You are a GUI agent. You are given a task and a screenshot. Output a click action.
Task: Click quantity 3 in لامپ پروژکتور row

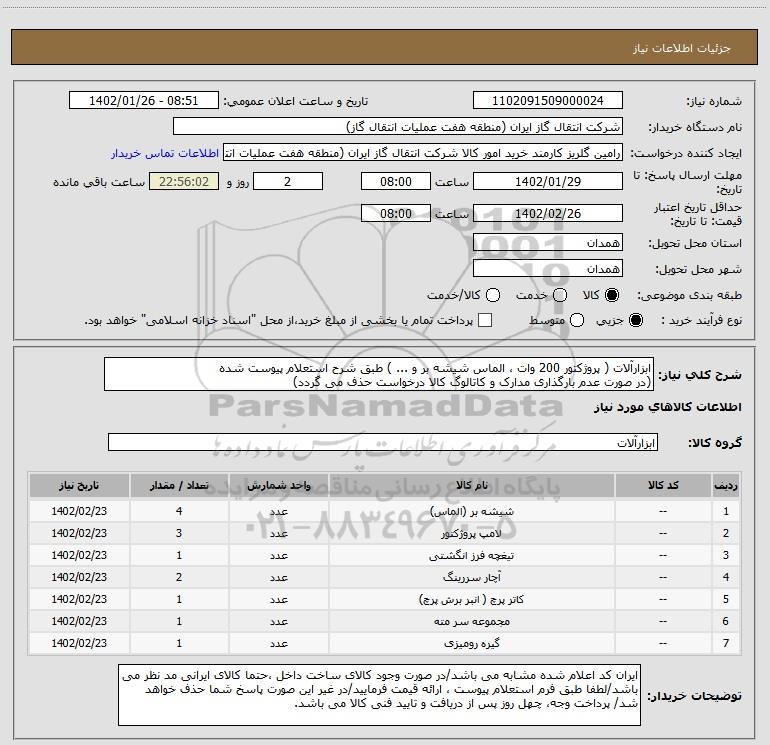click(x=179, y=533)
